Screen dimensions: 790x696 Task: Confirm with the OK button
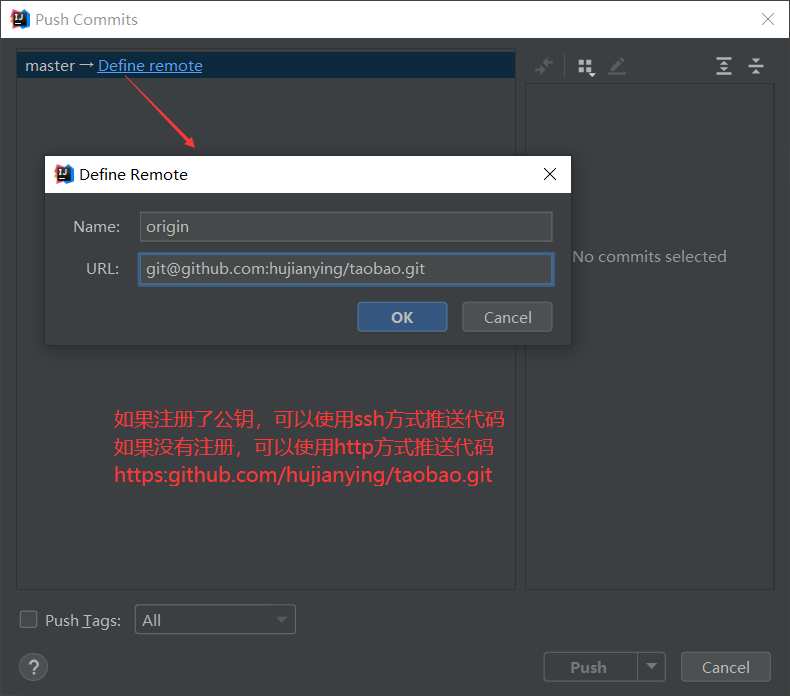pos(402,317)
